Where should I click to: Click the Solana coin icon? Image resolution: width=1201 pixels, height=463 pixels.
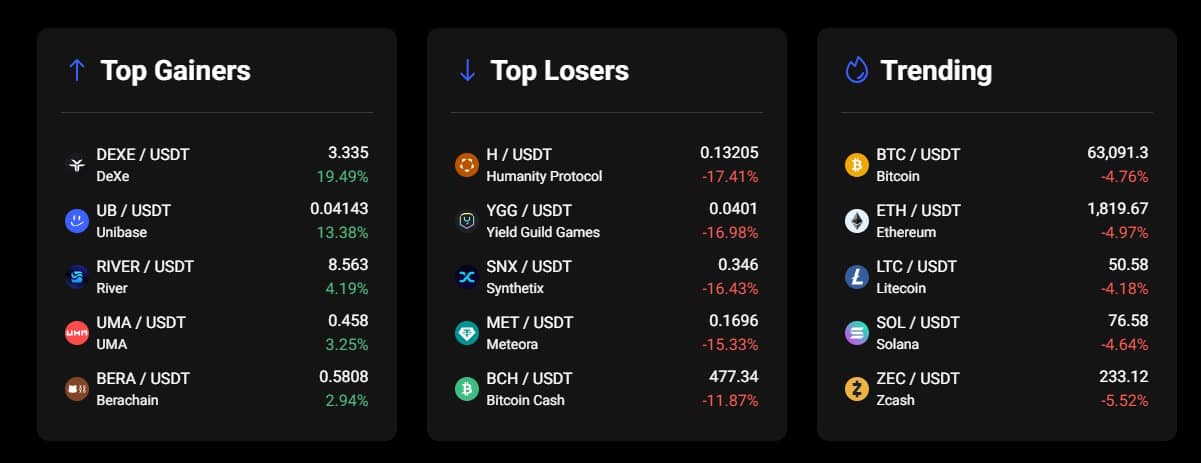click(x=857, y=333)
